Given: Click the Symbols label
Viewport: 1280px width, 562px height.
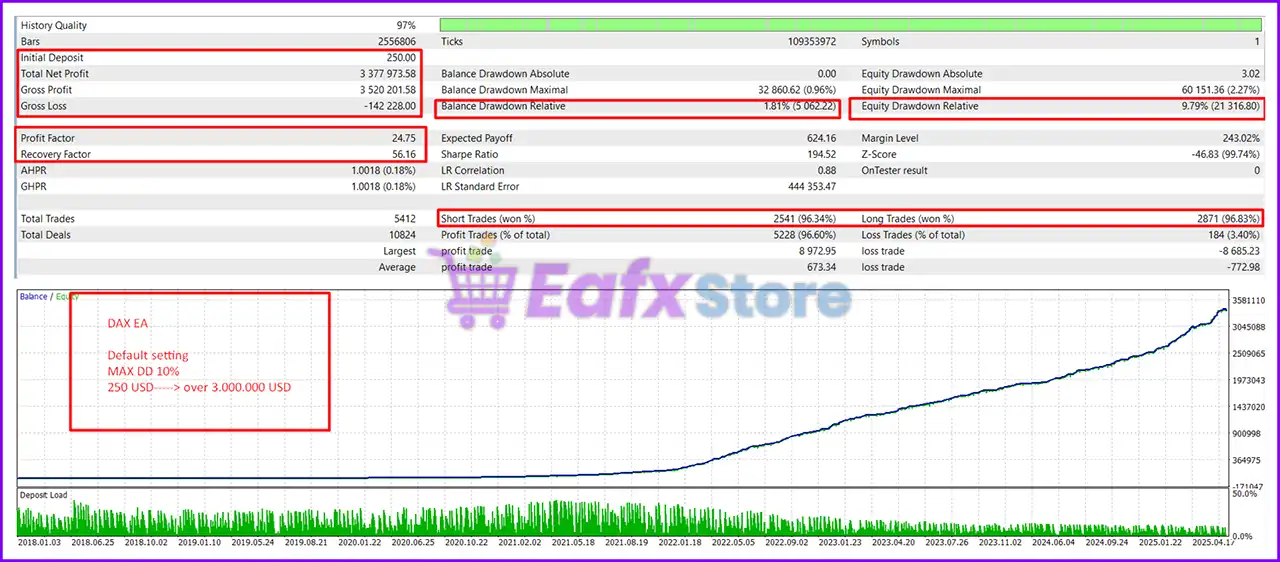Looking at the screenshot, I should click(880, 42).
